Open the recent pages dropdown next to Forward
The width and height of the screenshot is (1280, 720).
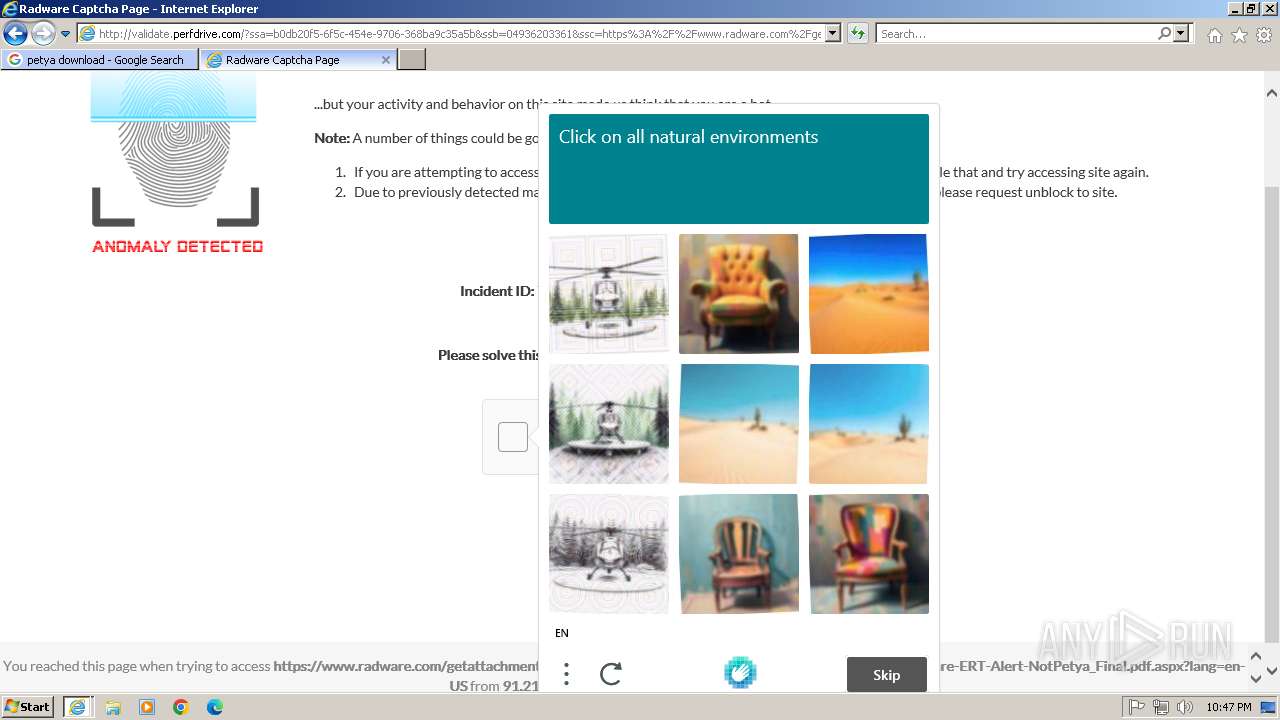tap(65, 34)
